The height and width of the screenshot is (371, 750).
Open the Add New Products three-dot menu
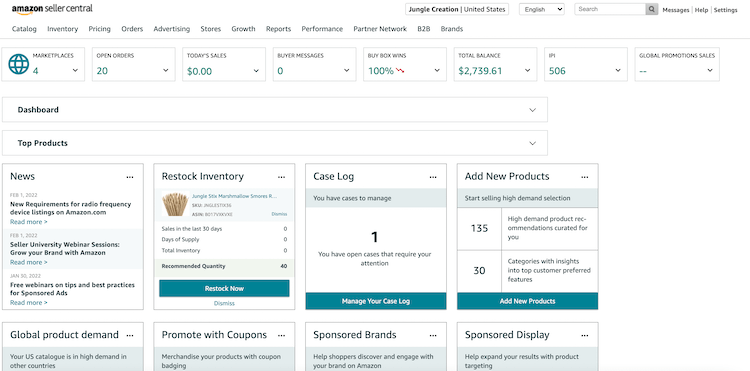(585, 177)
